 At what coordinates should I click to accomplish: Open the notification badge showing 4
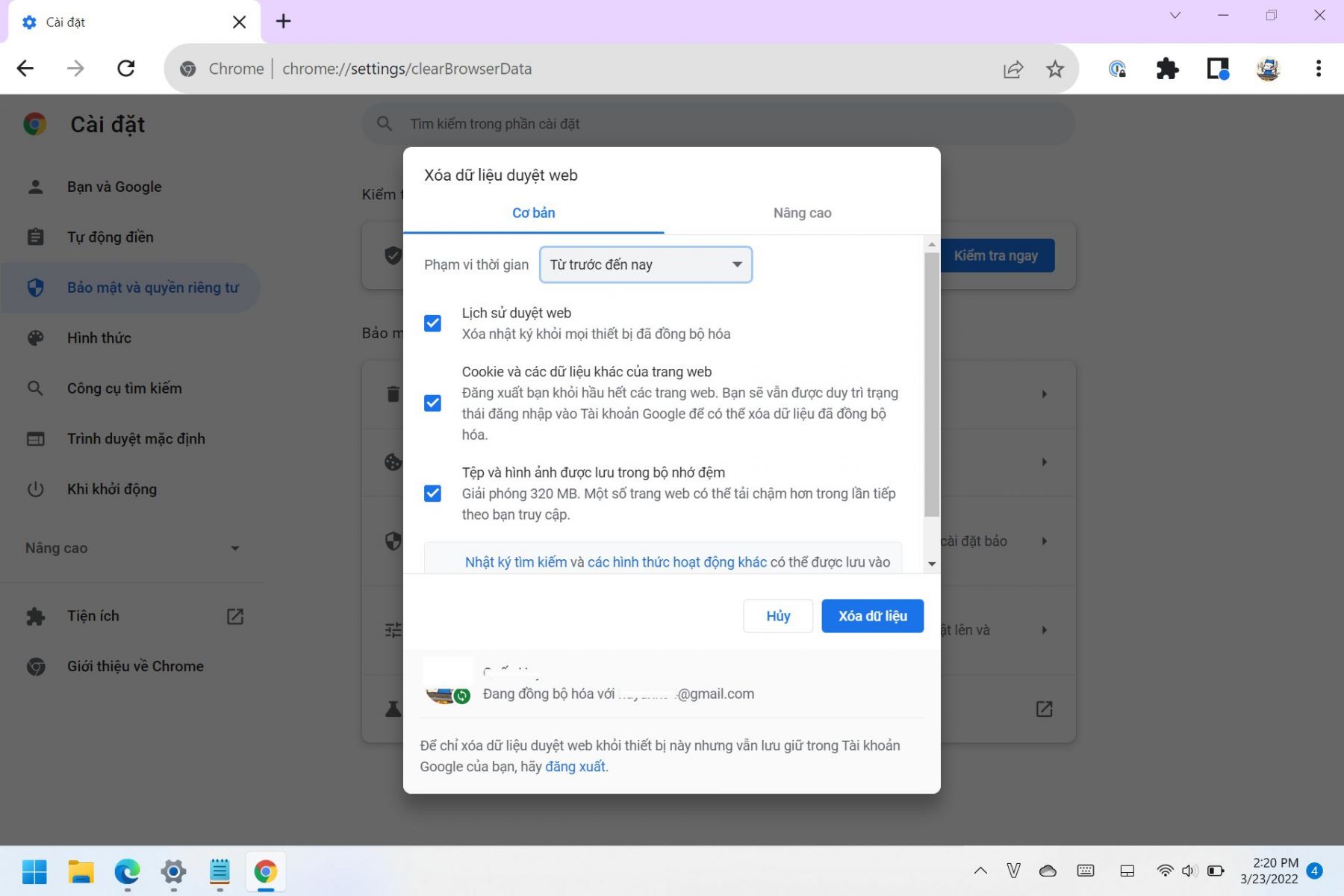pos(1316,871)
